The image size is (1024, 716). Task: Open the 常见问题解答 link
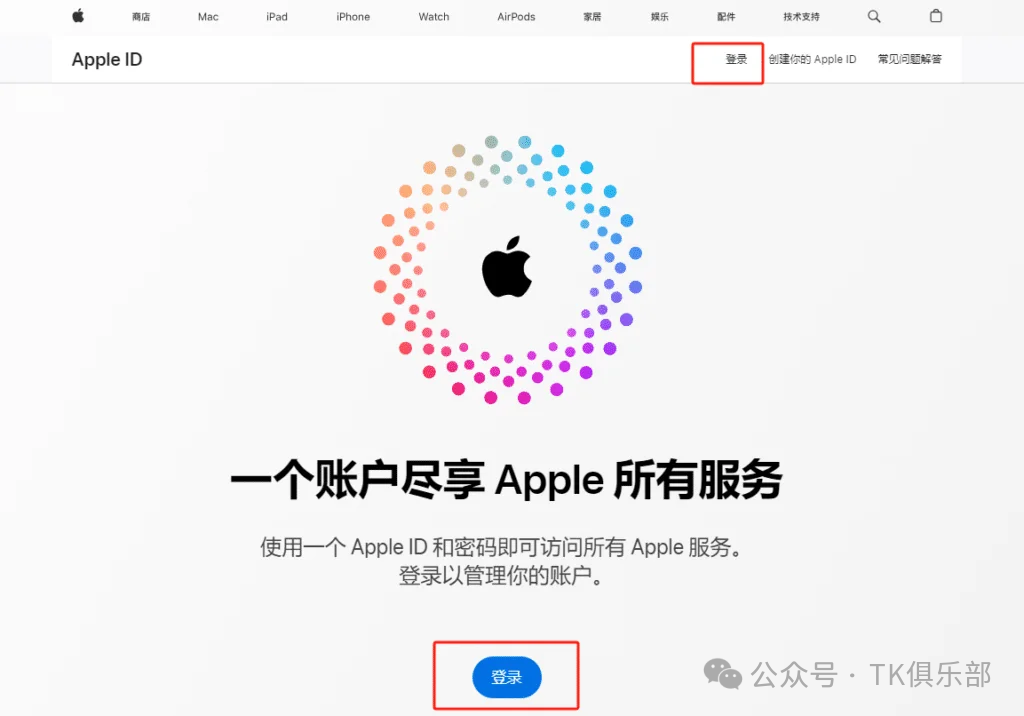(910, 59)
